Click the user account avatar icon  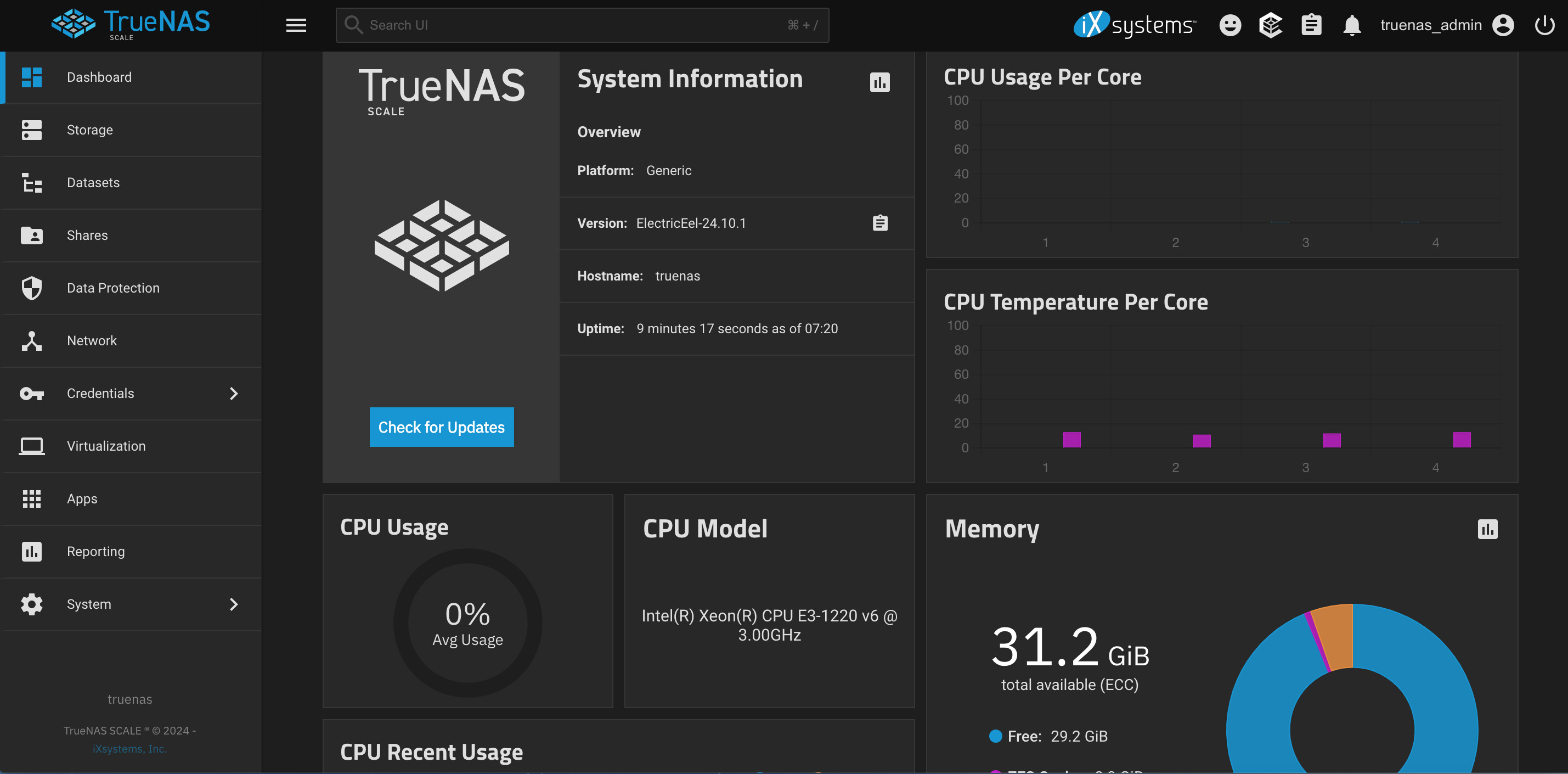click(x=1503, y=25)
